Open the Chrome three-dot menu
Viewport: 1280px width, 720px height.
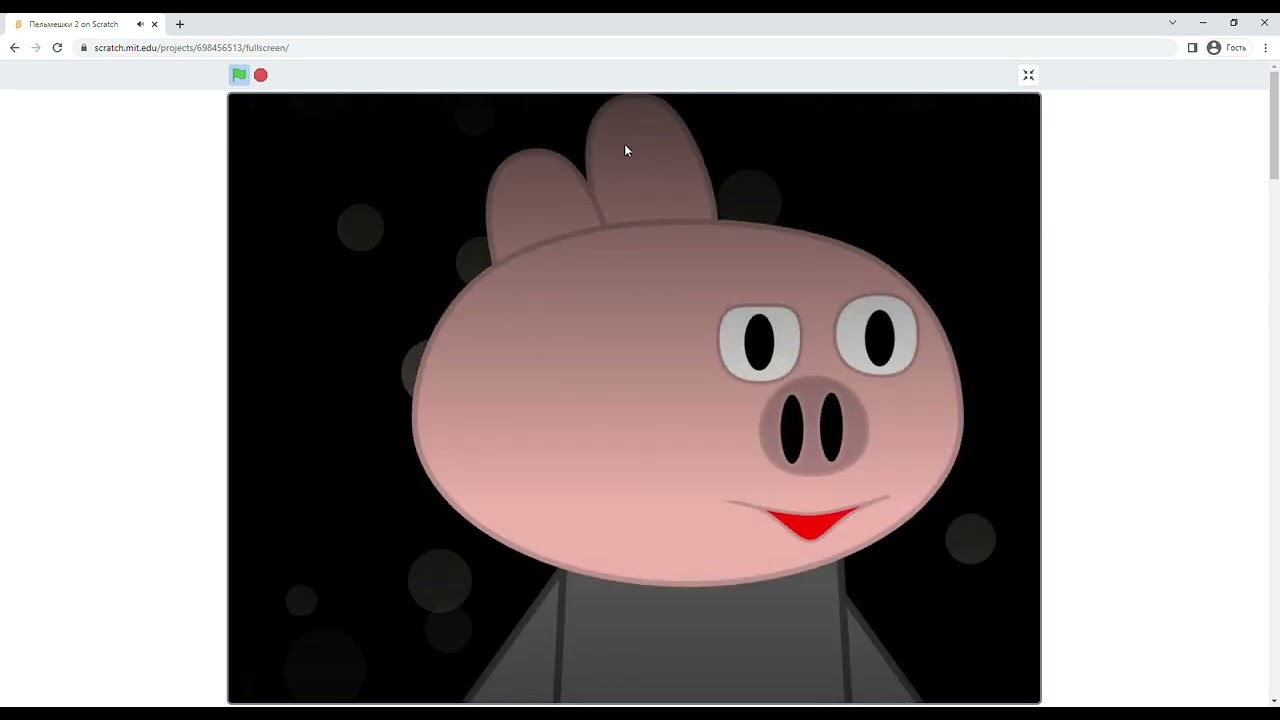[1266, 48]
